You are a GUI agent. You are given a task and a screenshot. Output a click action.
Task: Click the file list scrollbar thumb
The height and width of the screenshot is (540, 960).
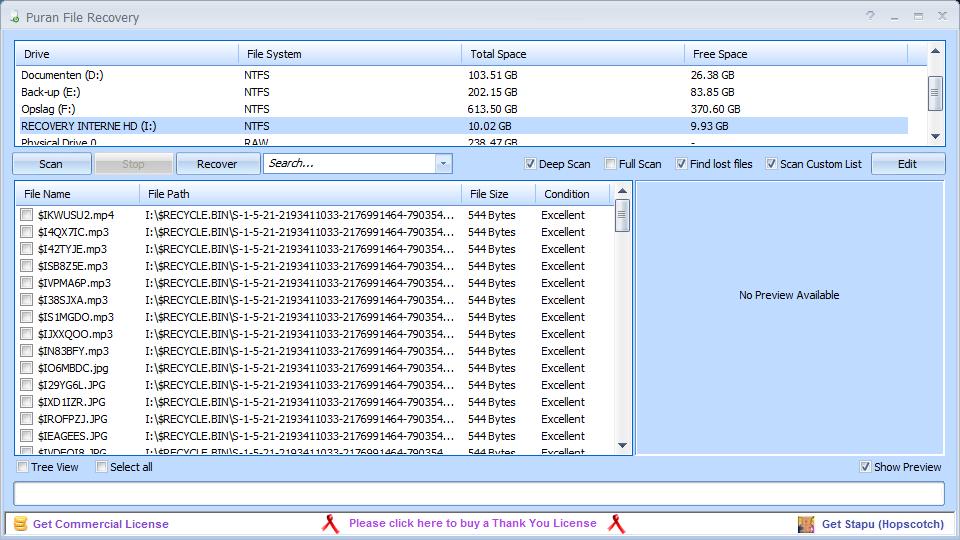click(x=622, y=216)
